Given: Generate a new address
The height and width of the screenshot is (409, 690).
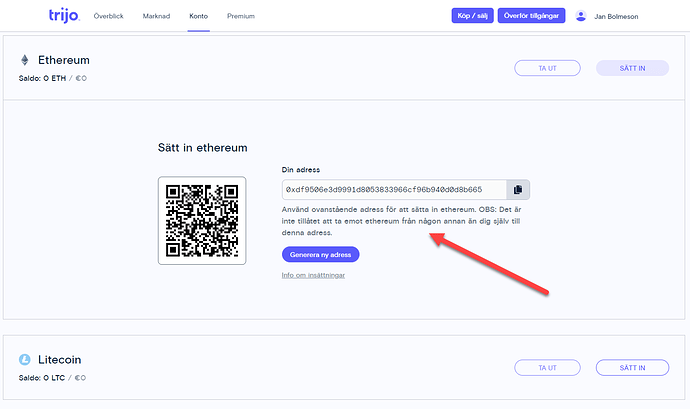Looking at the screenshot, I should [x=320, y=254].
